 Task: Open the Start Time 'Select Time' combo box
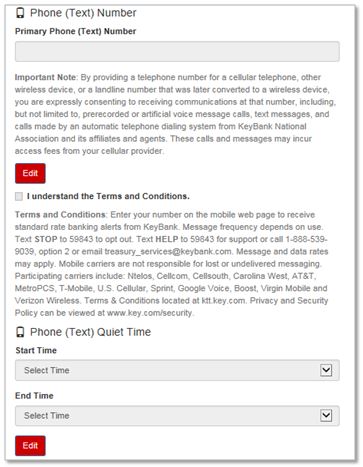pos(177,370)
